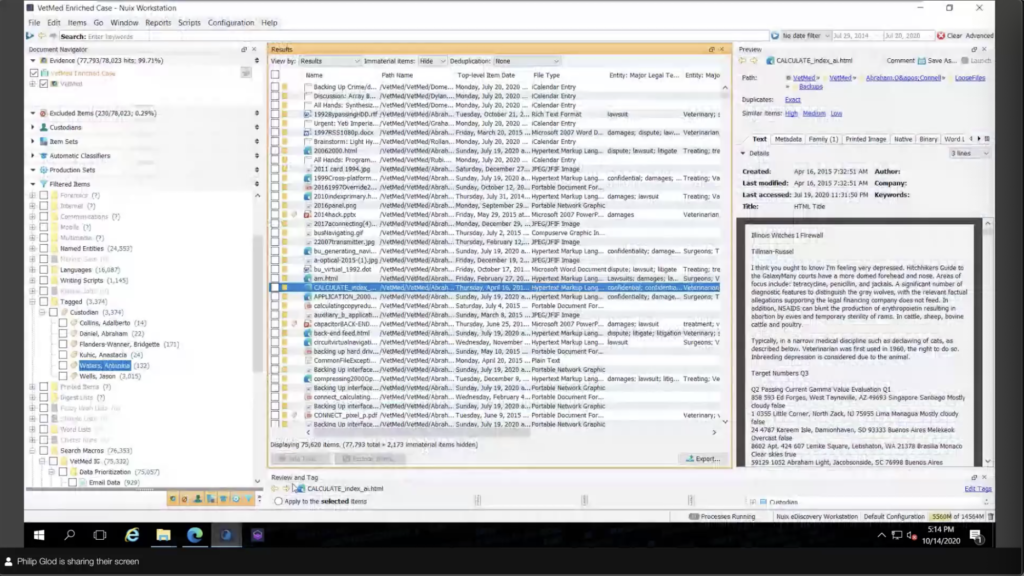The image size is (1024, 576).
Task: Select the 2014hack.pptx result row
Action: click(x=495, y=214)
